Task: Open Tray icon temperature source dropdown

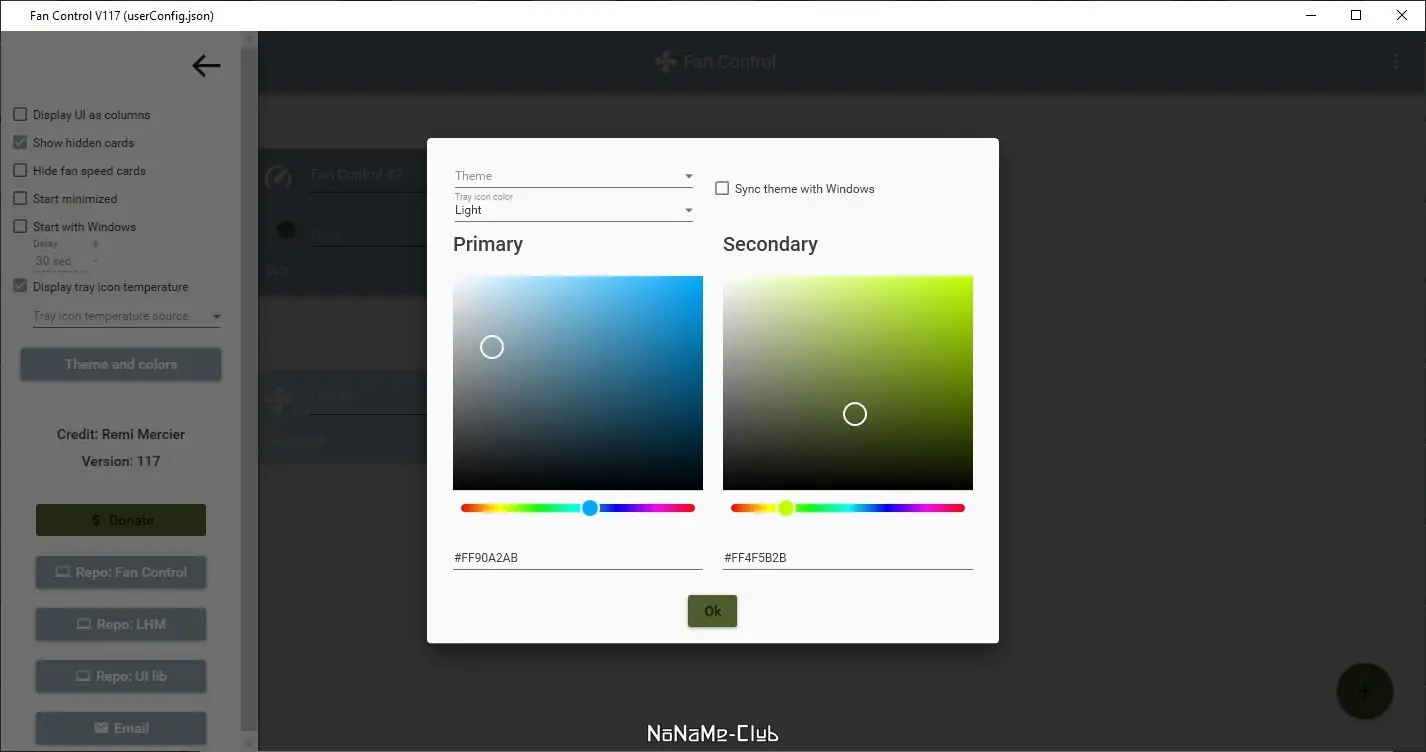Action: click(127, 316)
